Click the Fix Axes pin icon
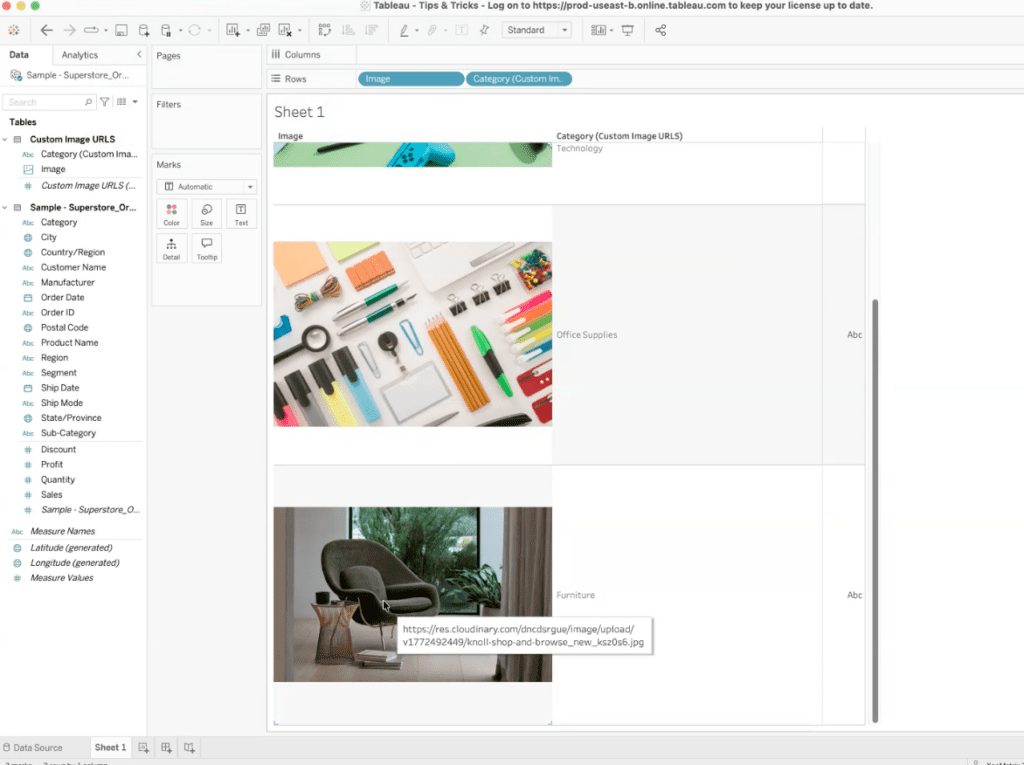 point(484,30)
